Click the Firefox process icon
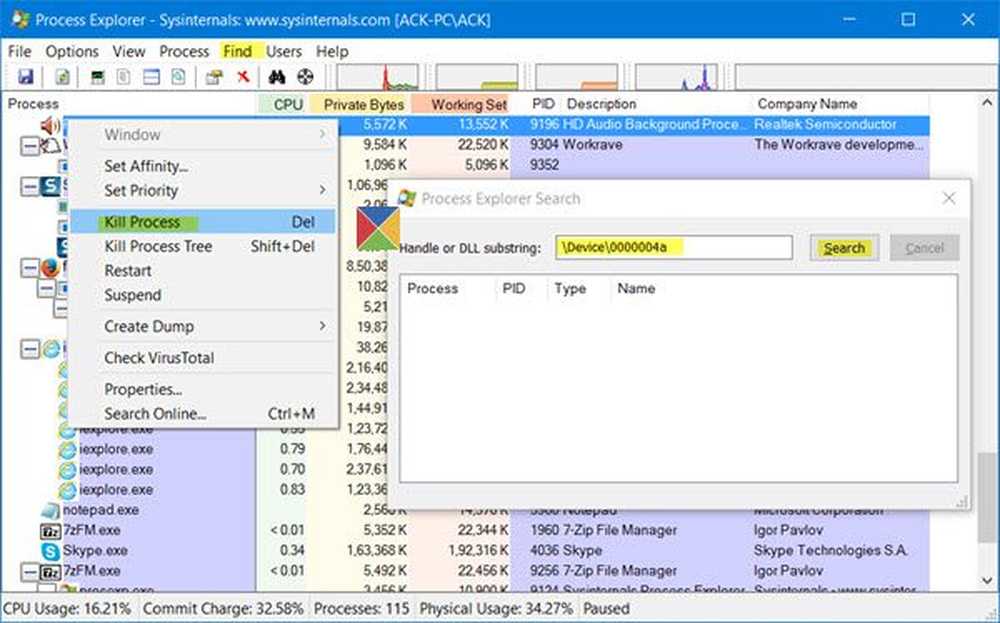Viewport: 1000px width, 623px height. (x=50, y=268)
